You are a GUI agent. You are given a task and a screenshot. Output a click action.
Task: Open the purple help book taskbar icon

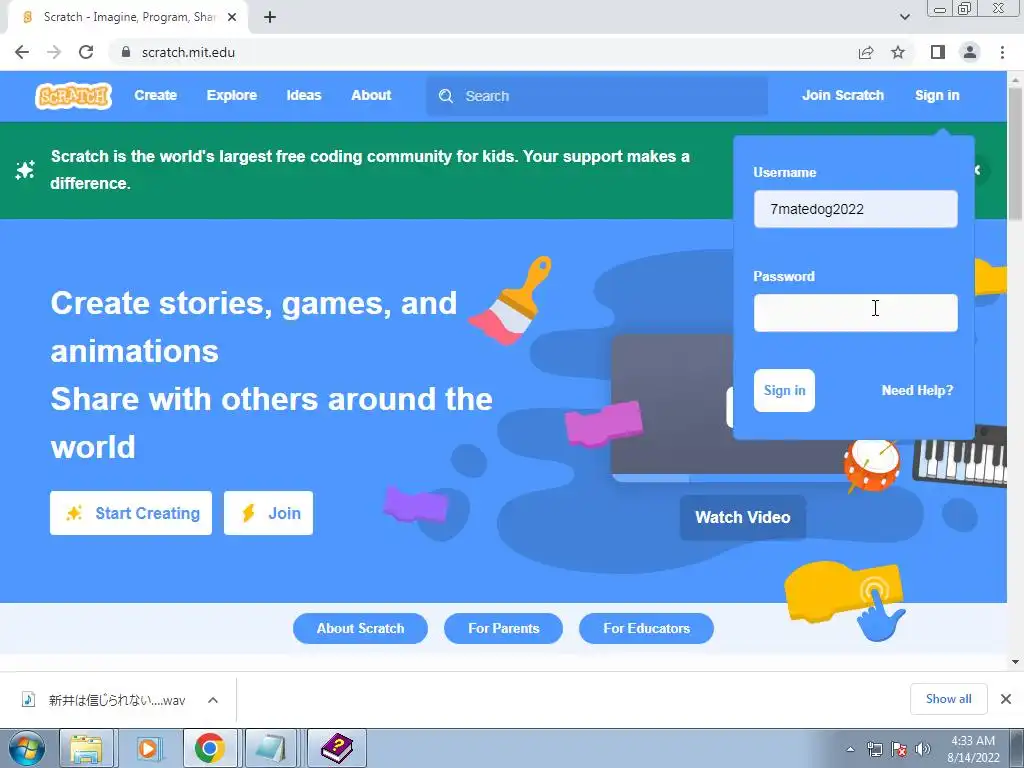(336, 748)
